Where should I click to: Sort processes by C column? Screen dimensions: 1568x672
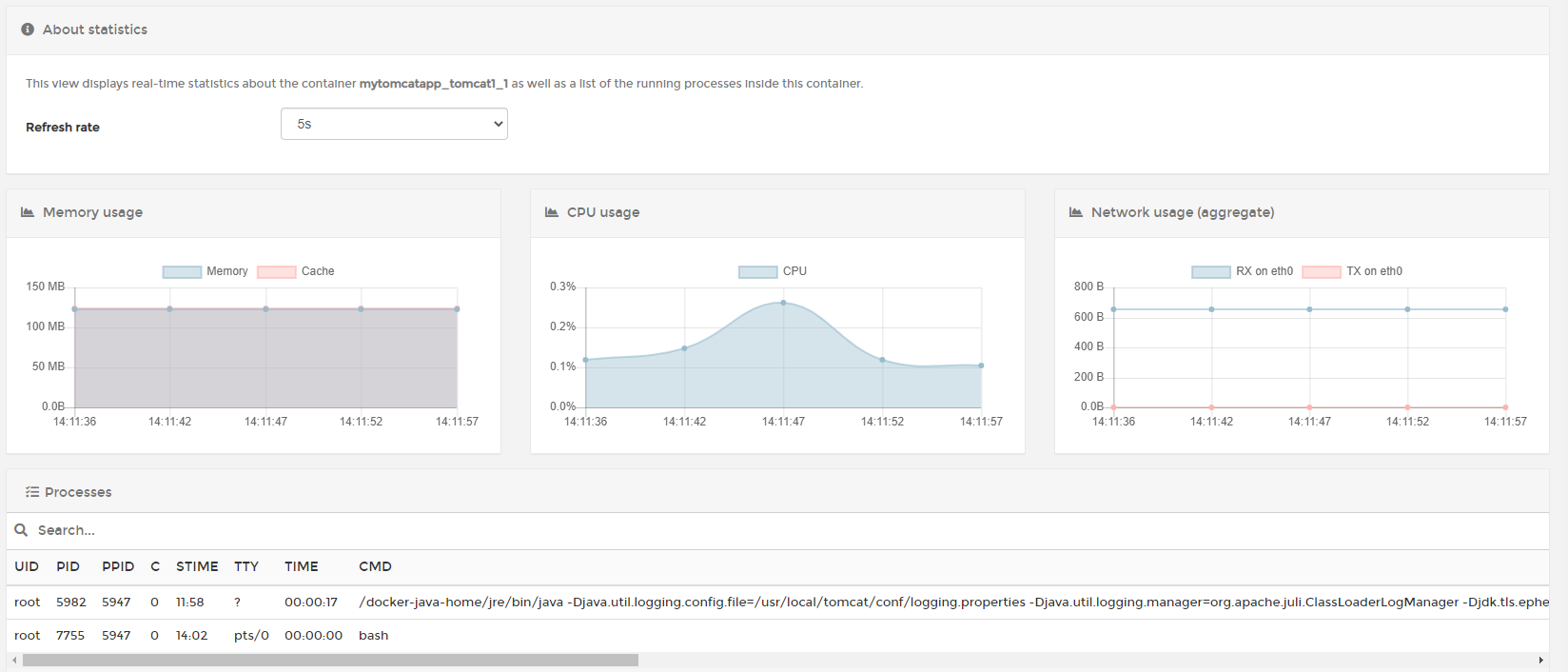(x=155, y=566)
